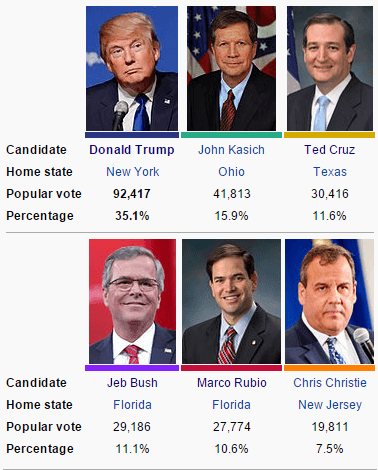The height and width of the screenshot is (470, 378).
Task: Follow the New York home state link
Action: pos(133,172)
